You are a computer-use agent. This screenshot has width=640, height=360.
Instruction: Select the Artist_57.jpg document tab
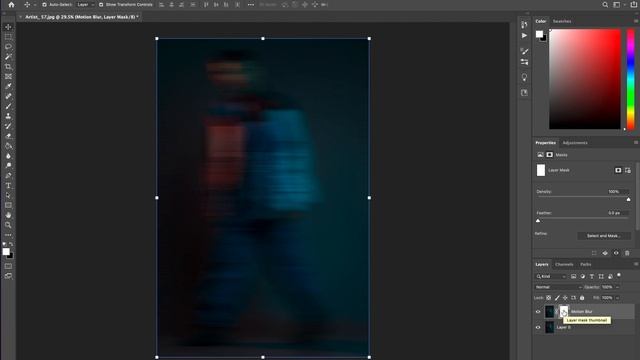click(81, 17)
